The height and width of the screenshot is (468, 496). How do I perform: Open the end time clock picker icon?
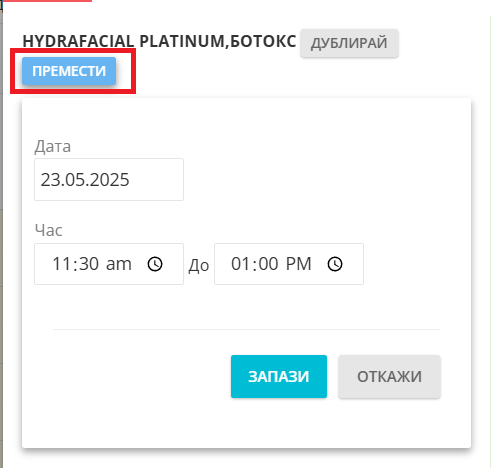335,264
